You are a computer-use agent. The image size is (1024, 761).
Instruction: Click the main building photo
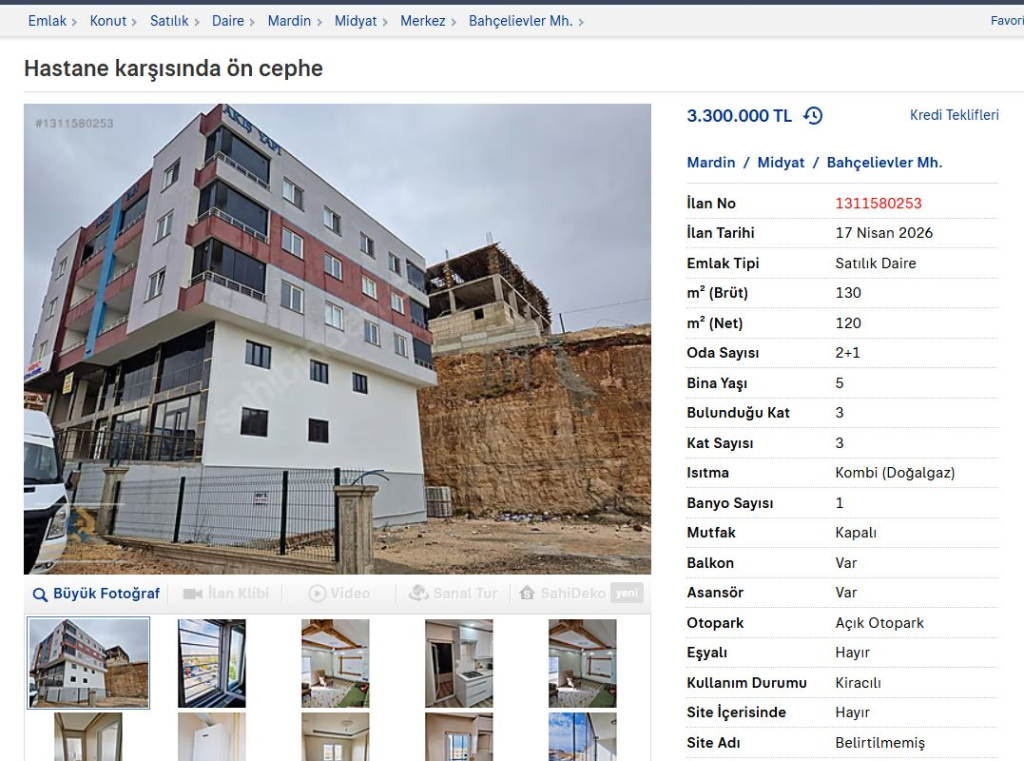(x=338, y=339)
